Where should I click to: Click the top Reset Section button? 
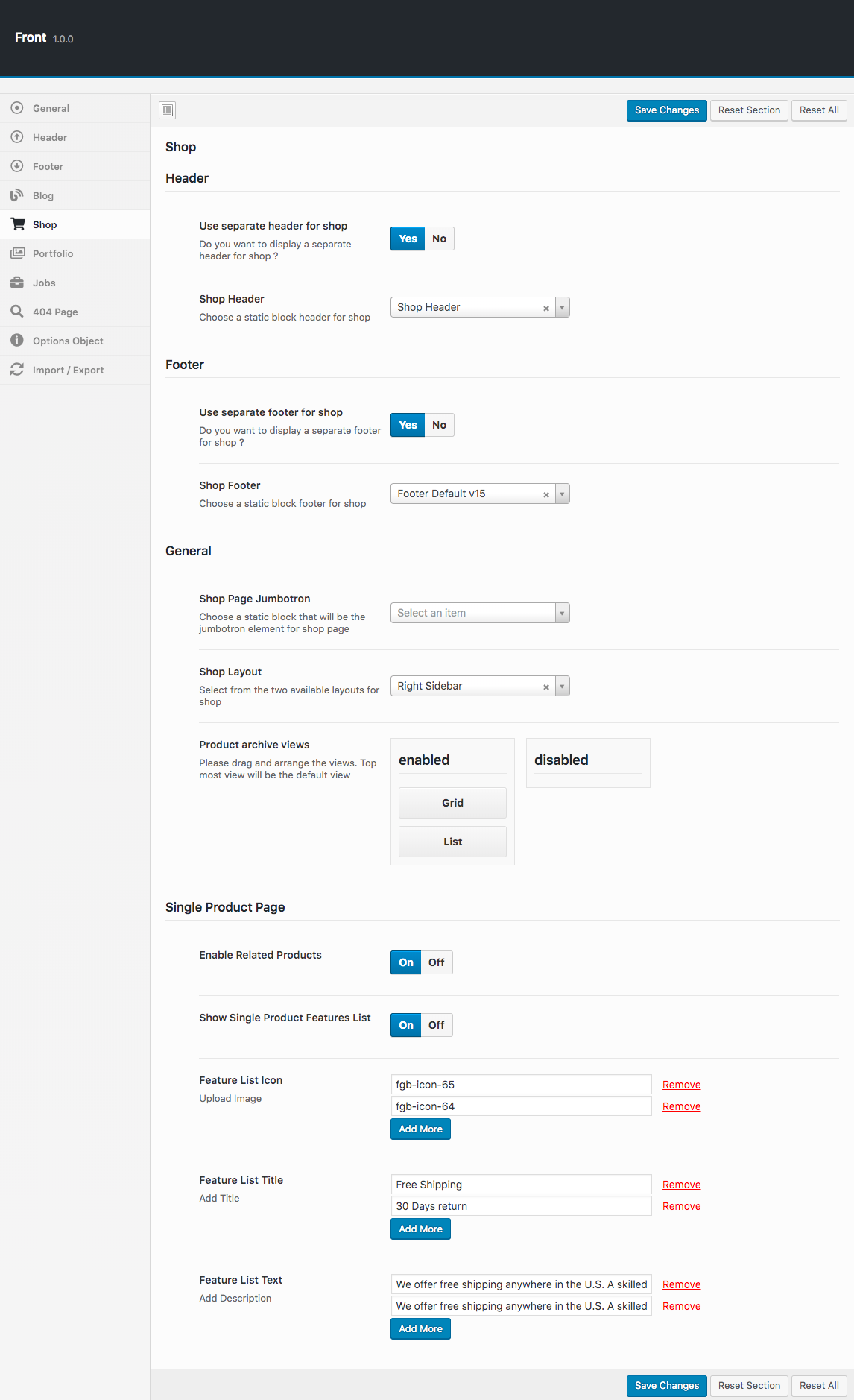coord(749,110)
